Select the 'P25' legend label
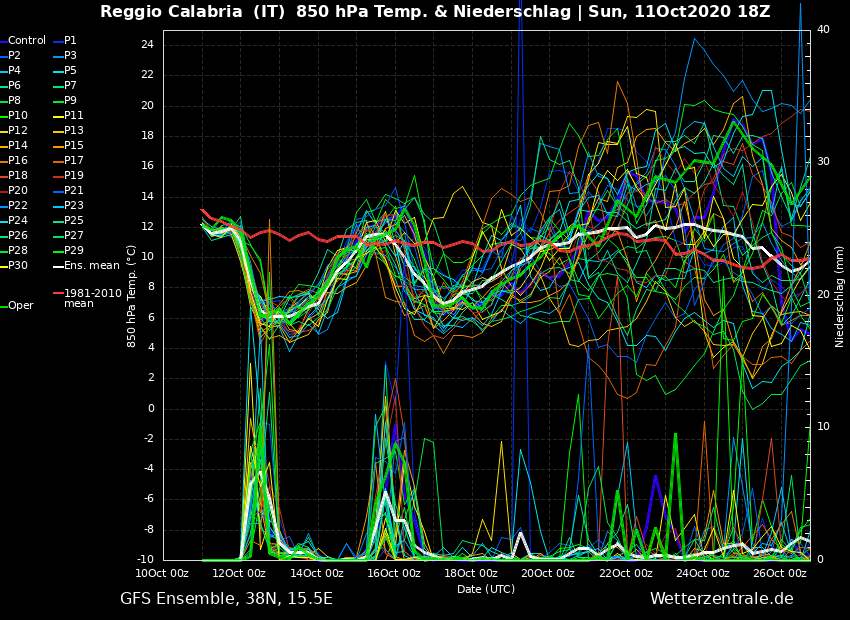Image resolution: width=850 pixels, height=620 pixels. [74, 221]
